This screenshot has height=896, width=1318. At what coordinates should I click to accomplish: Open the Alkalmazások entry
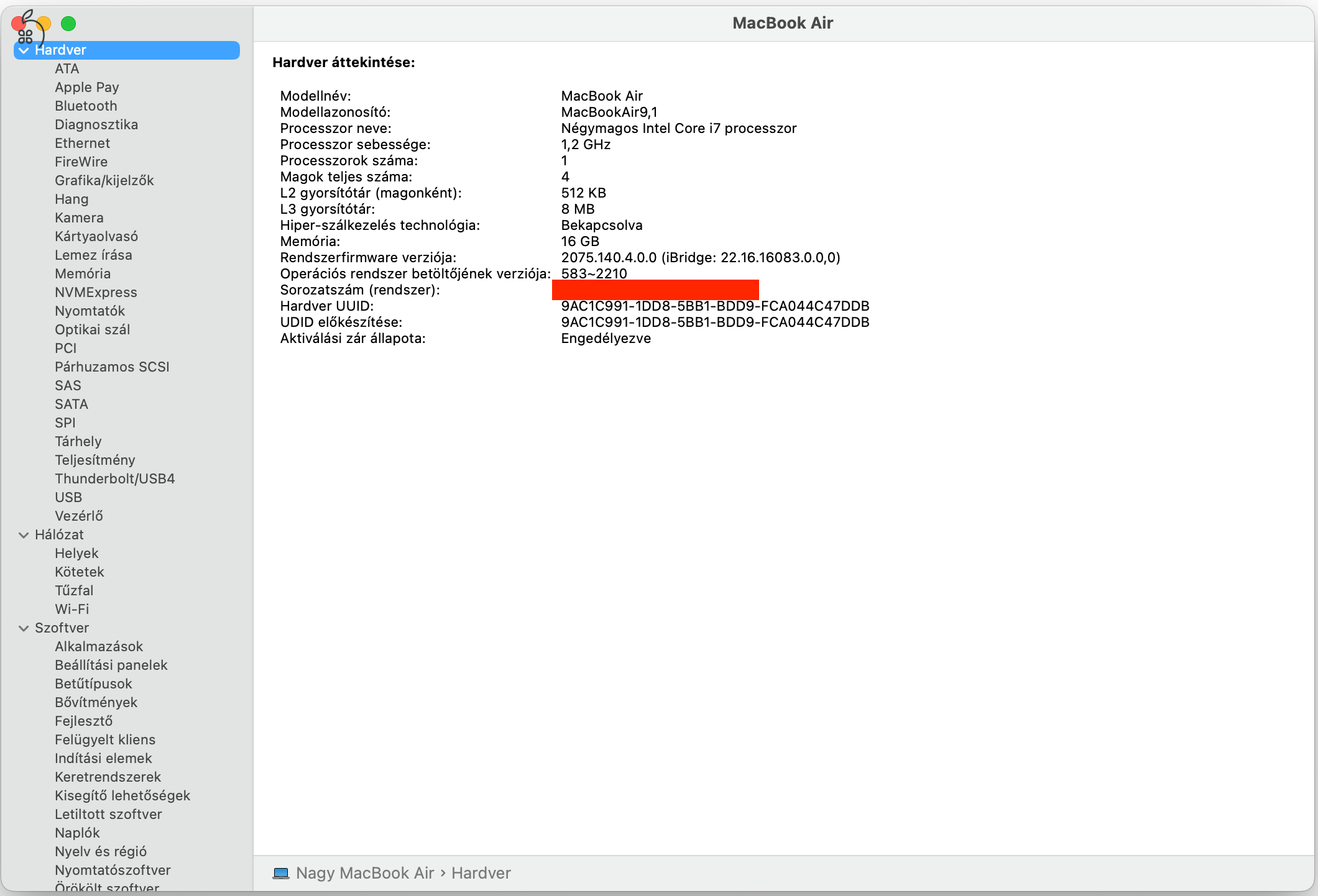tap(99, 647)
